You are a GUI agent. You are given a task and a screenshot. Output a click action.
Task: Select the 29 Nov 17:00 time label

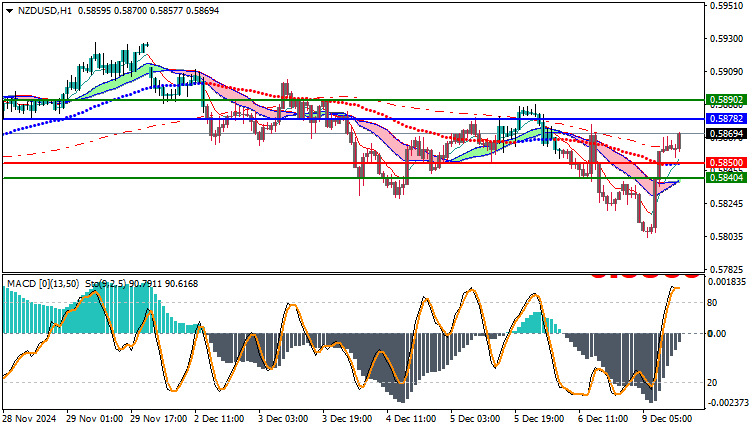pos(158,419)
